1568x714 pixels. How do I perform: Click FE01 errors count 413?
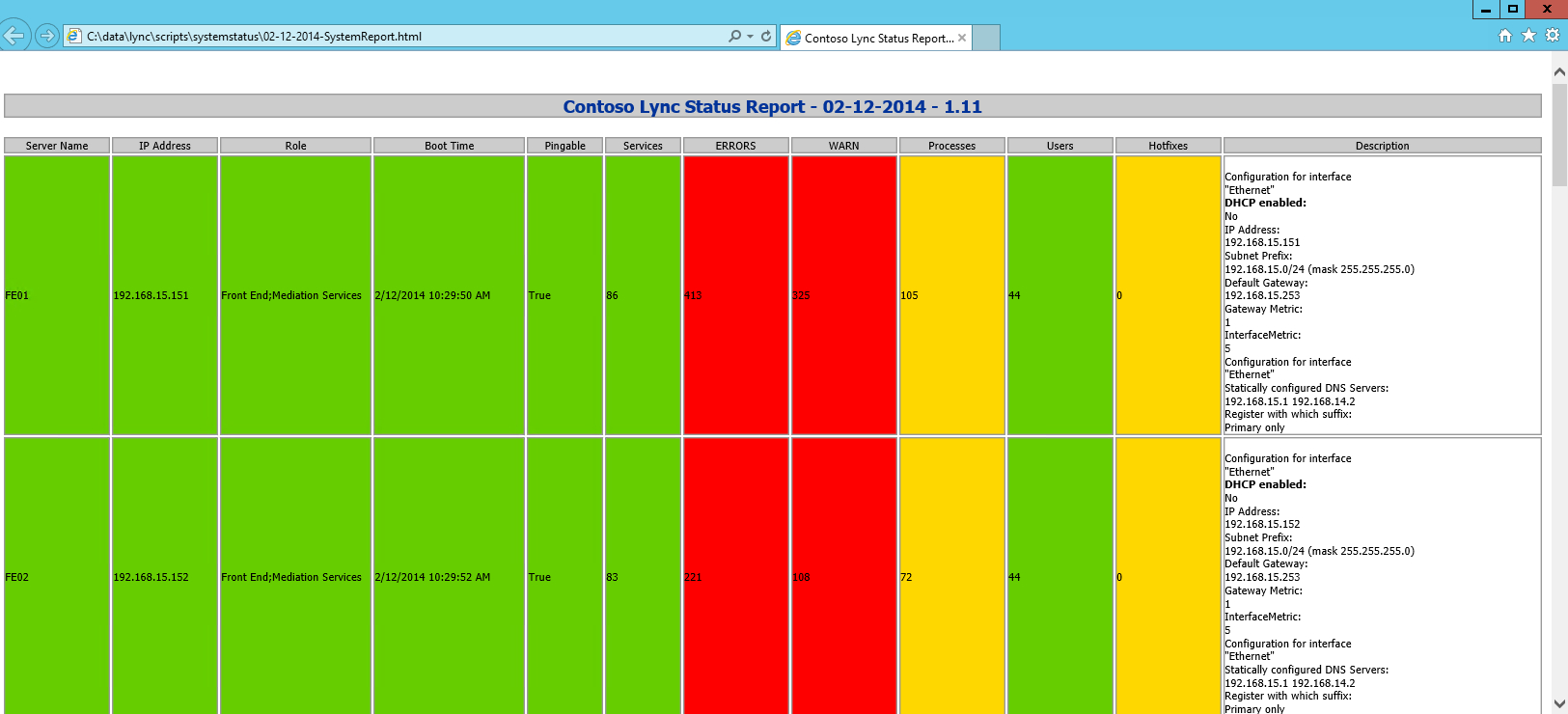pos(693,295)
